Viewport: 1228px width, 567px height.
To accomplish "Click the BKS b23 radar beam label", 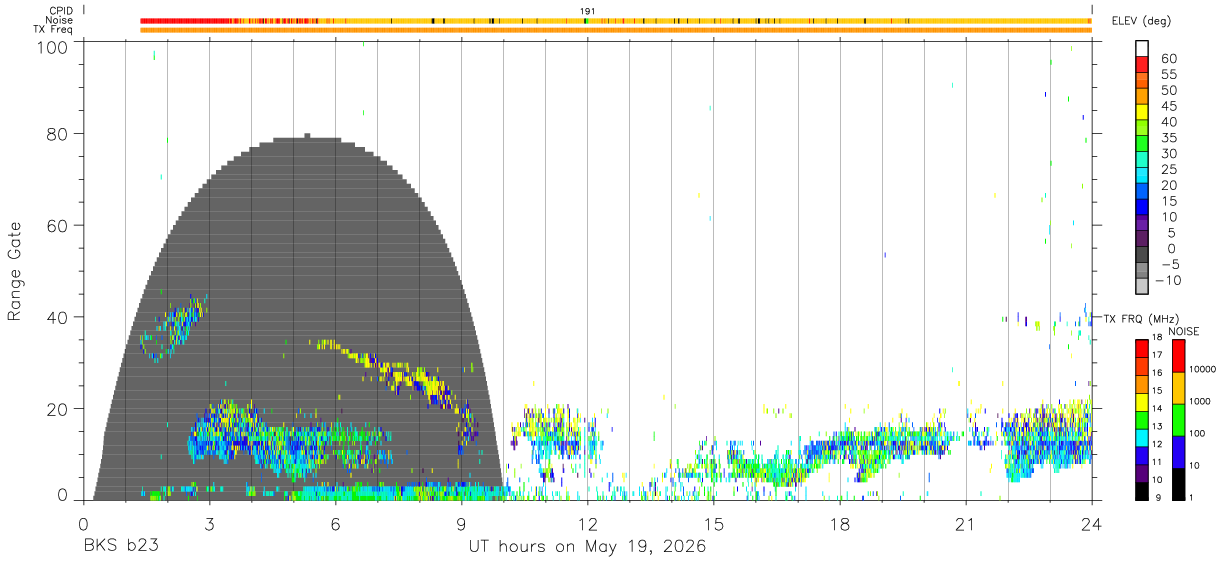I will tap(120, 547).
